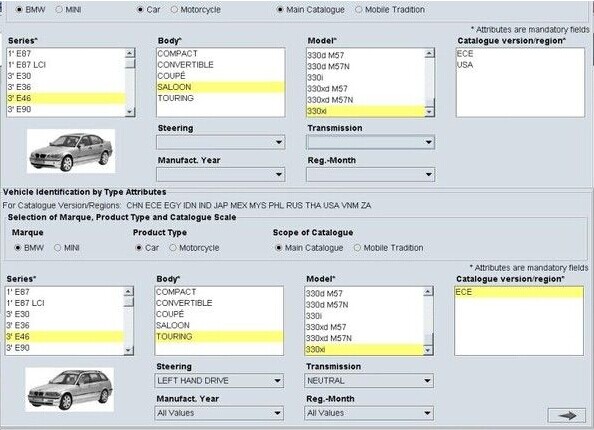Viewport: 594px width, 430px height.
Task: Select BMW radio in upper panel
Action: click(x=19, y=10)
